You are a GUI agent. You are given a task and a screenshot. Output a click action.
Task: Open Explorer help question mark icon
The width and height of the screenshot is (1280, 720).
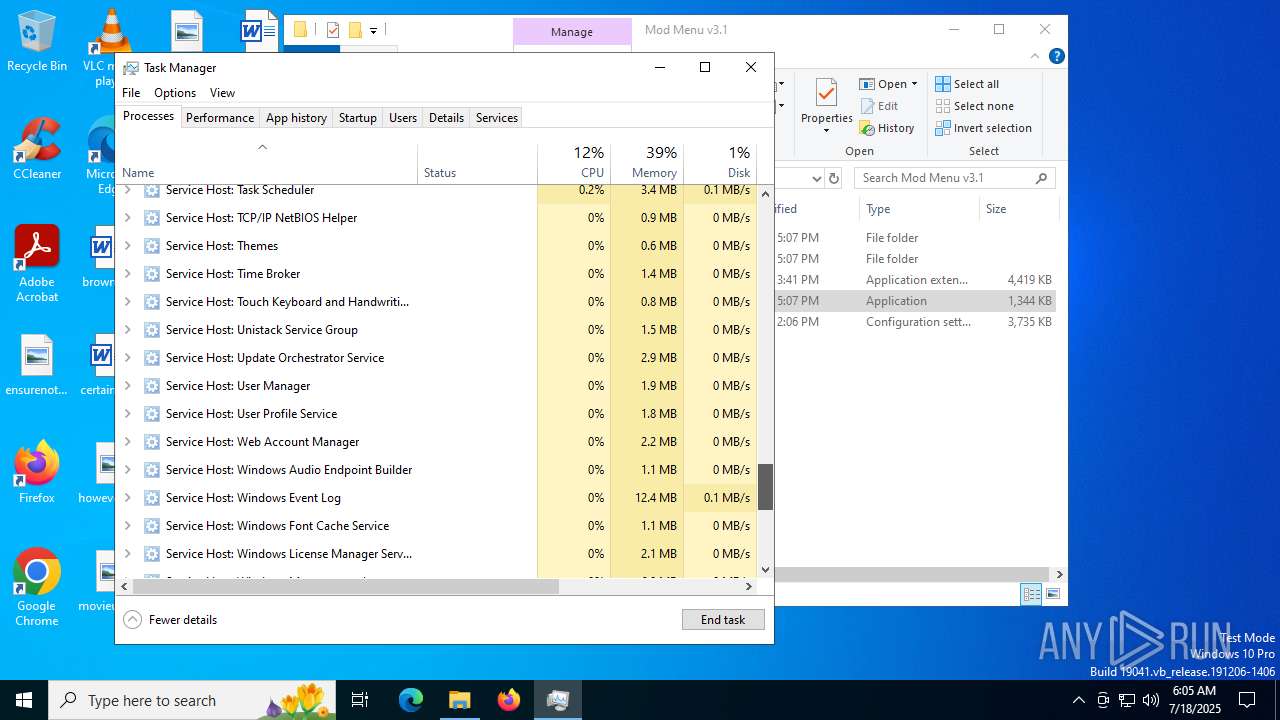coord(1056,56)
